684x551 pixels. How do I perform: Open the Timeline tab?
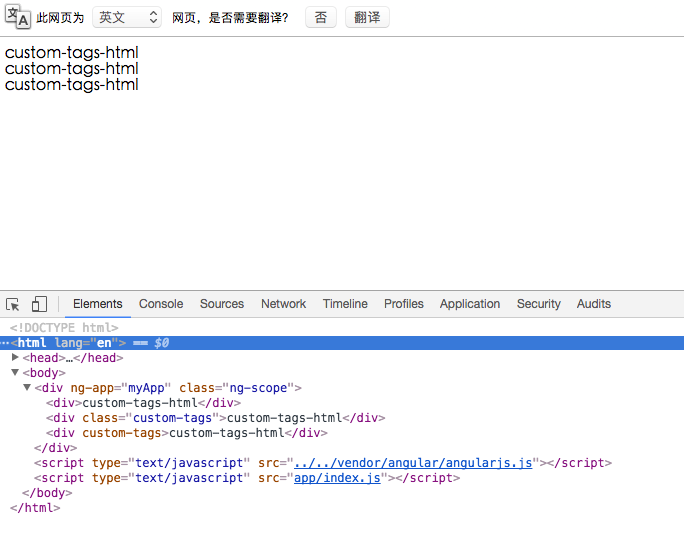(x=345, y=304)
